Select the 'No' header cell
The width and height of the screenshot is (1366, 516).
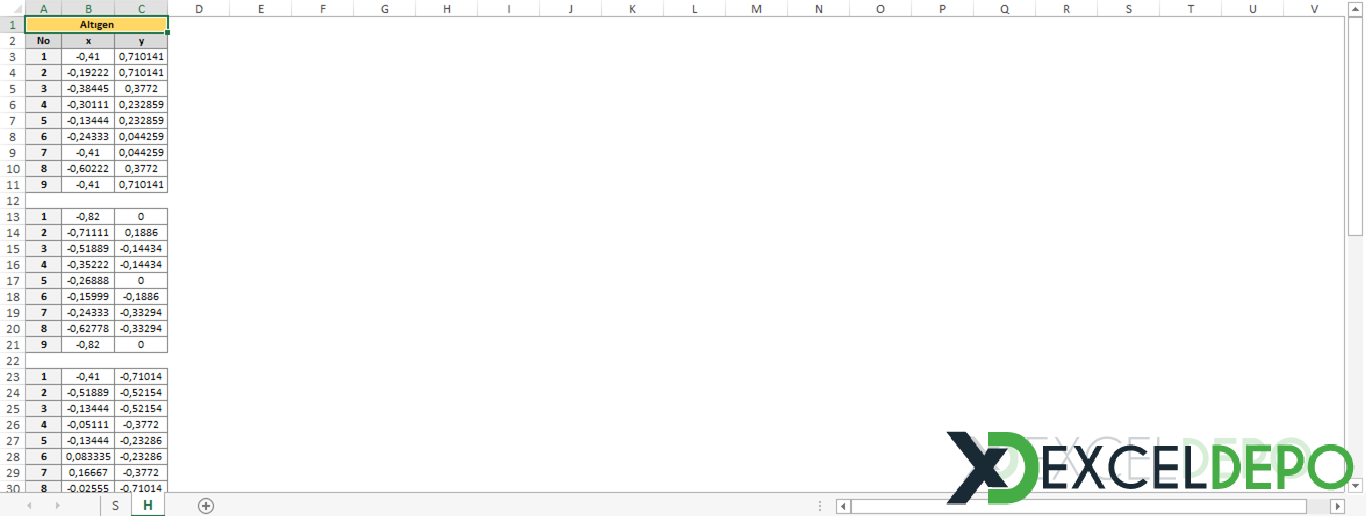tap(43, 40)
